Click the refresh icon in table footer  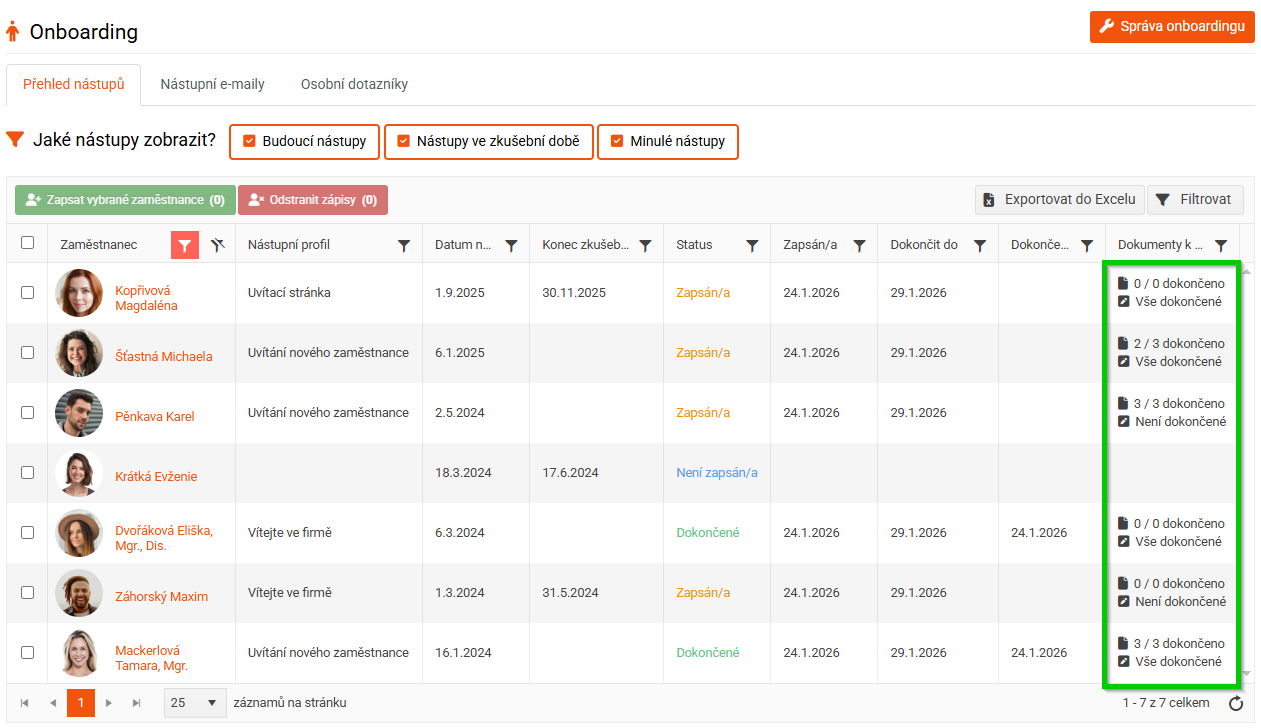1236,703
